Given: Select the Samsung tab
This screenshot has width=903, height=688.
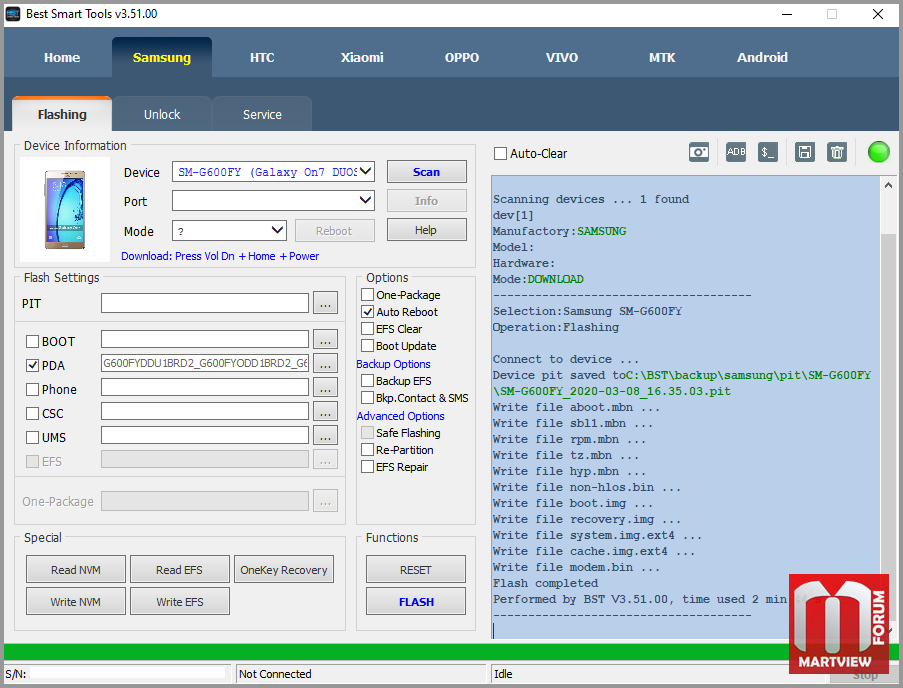Looking at the screenshot, I should tap(162, 58).
